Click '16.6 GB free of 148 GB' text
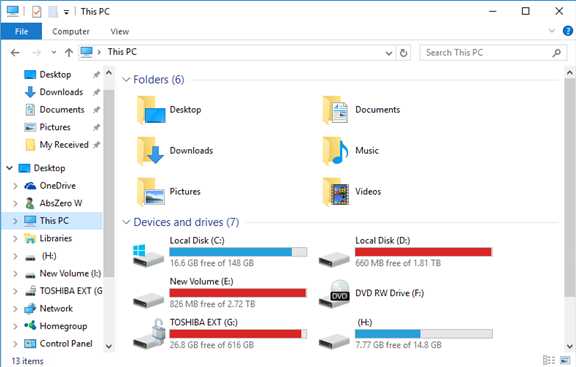 [x=212, y=263]
